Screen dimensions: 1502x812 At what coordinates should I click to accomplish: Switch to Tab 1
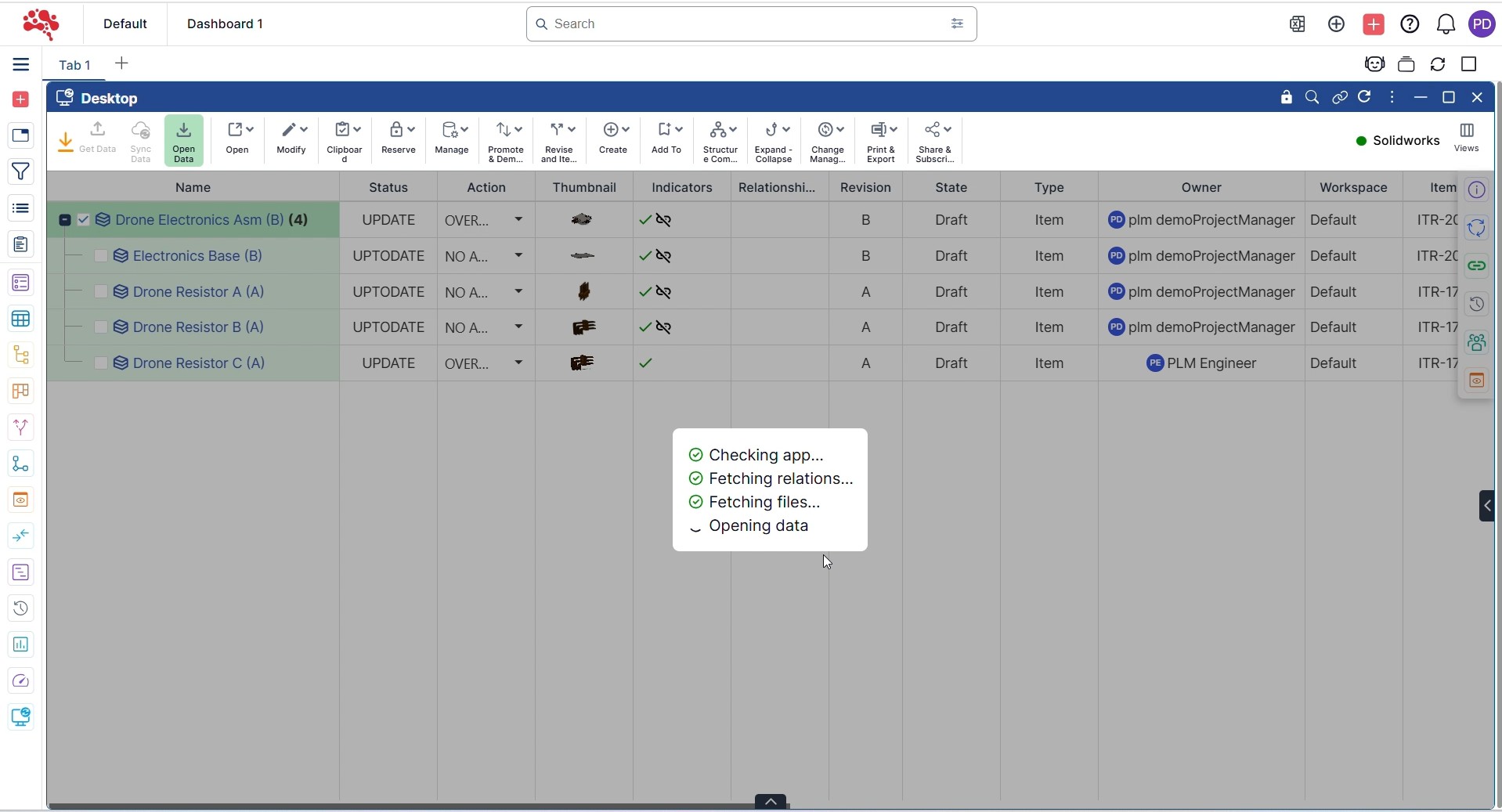point(75,65)
